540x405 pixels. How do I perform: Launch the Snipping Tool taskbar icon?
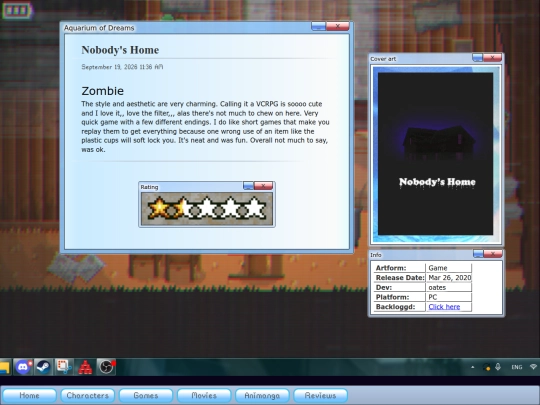[64, 367]
